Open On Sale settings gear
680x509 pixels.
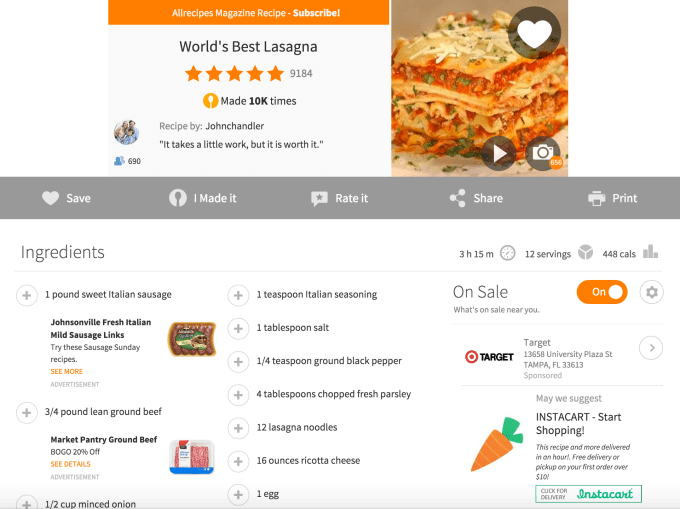[x=651, y=292]
